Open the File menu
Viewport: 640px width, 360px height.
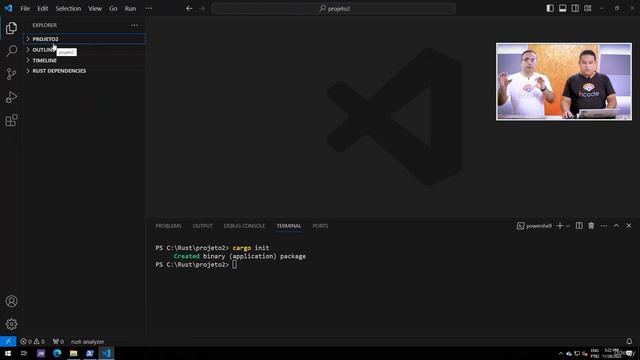coord(25,8)
